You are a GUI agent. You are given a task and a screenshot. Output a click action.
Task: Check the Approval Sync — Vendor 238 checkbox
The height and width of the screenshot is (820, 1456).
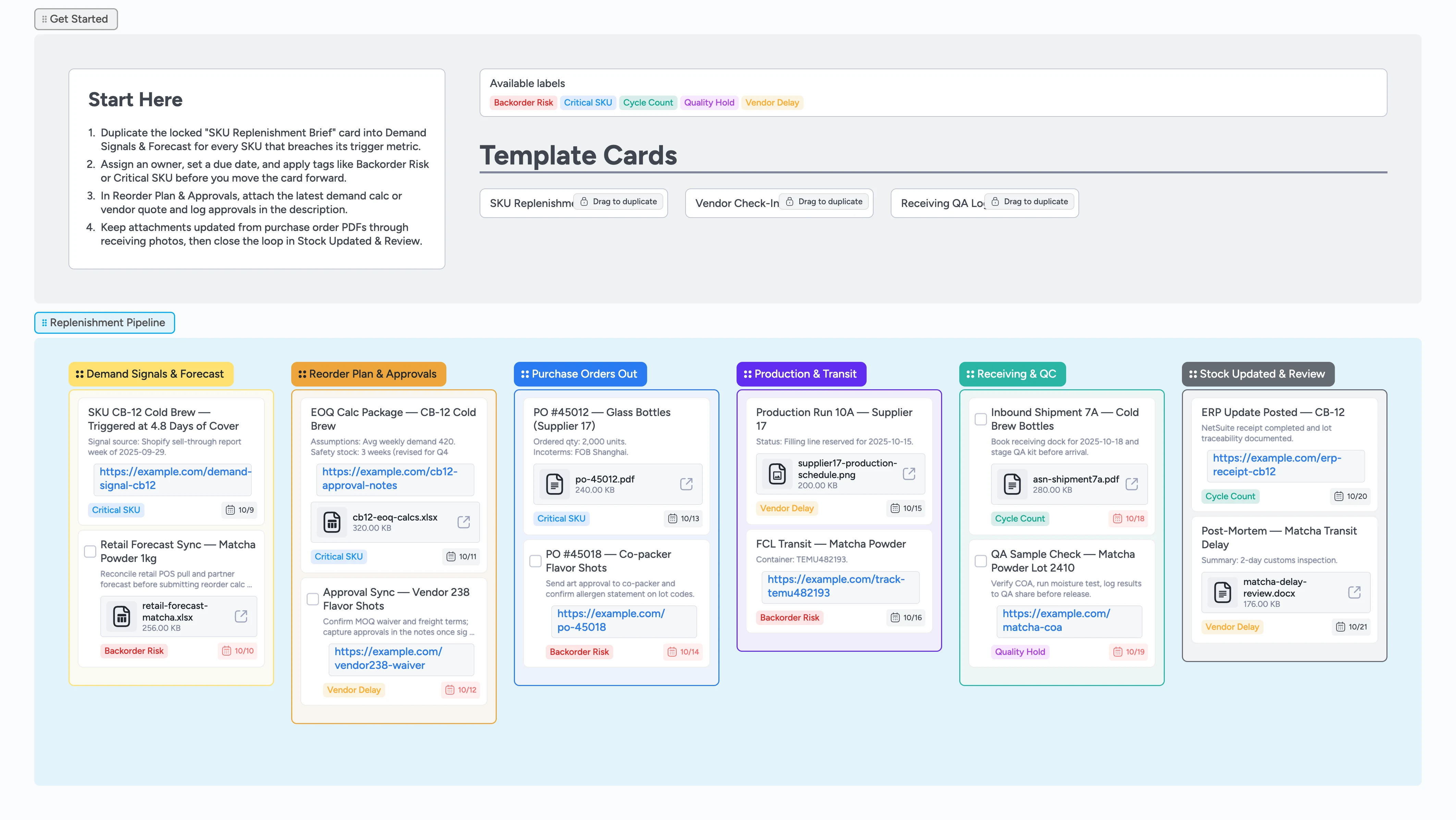[x=313, y=598]
